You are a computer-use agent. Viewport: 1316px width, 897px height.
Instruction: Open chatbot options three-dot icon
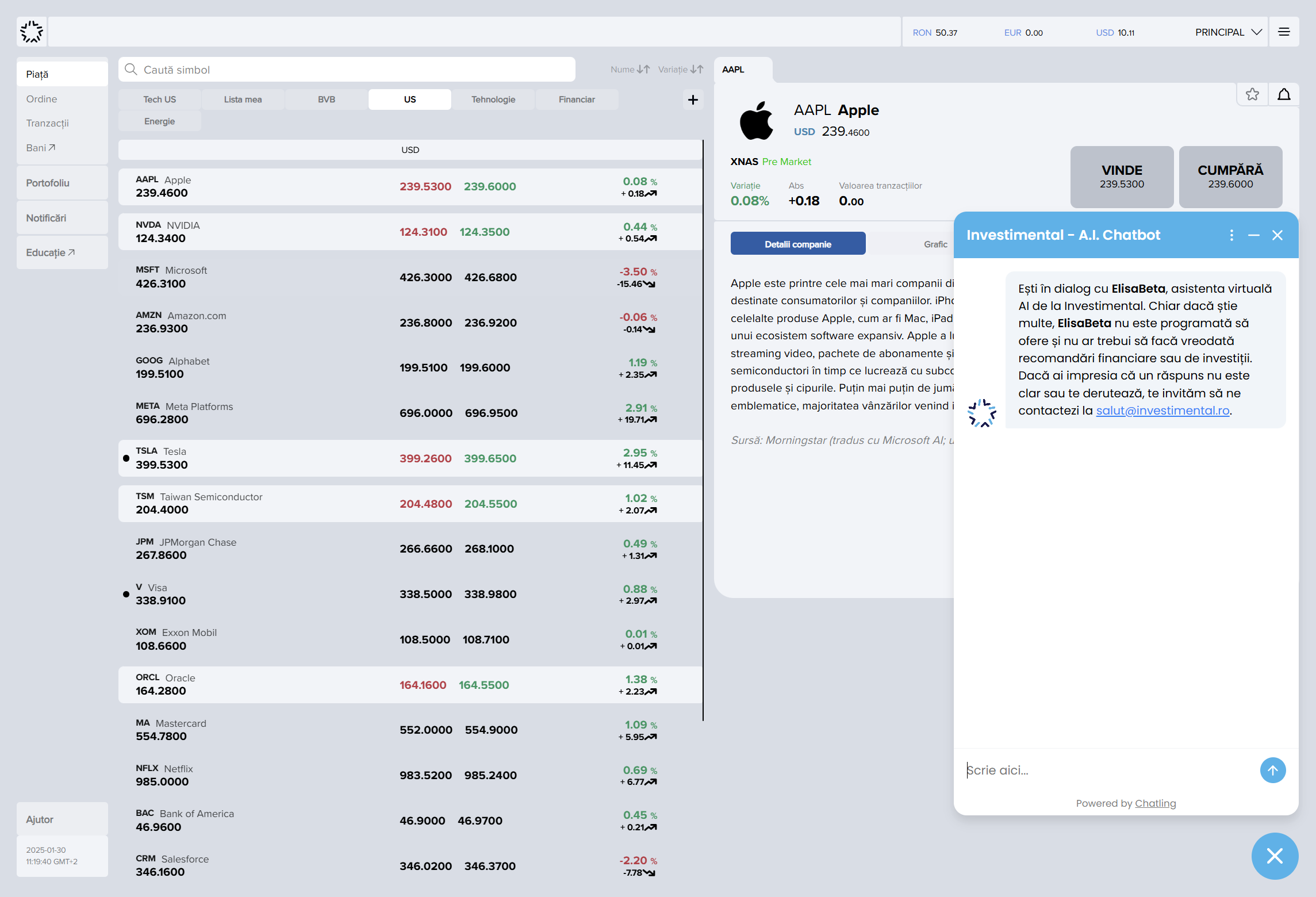(x=1231, y=235)
